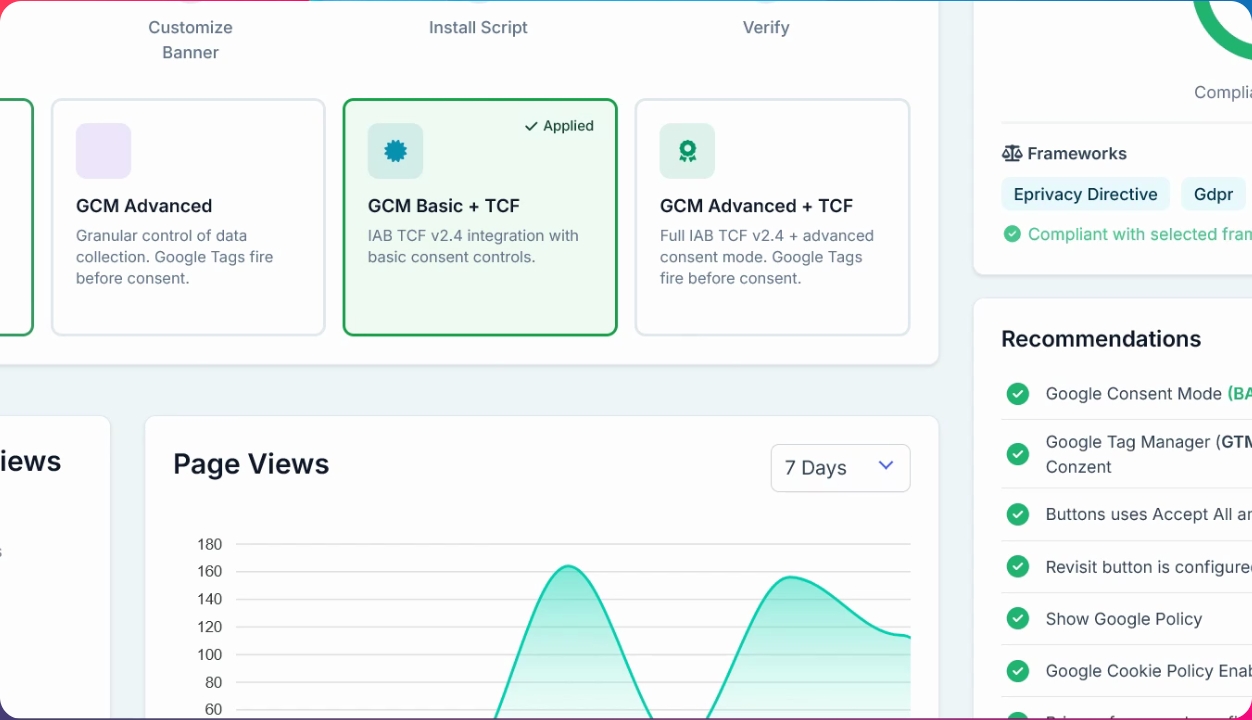Click the Buttons uses Accept All recommendation
Screen dimensions: 1252x720
coord(1127,514)
